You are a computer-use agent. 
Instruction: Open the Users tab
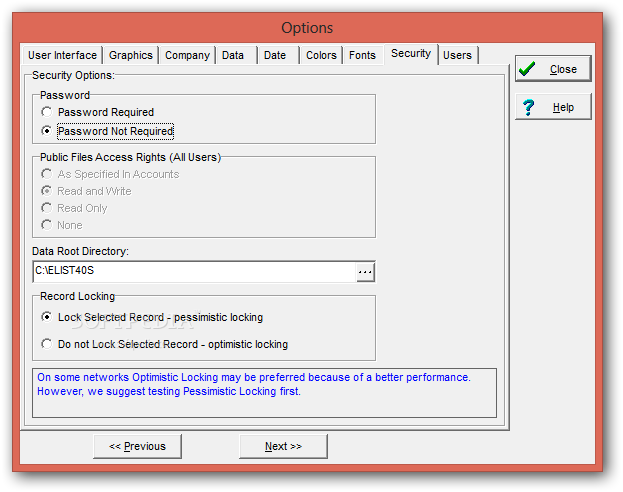click(457, 55)
